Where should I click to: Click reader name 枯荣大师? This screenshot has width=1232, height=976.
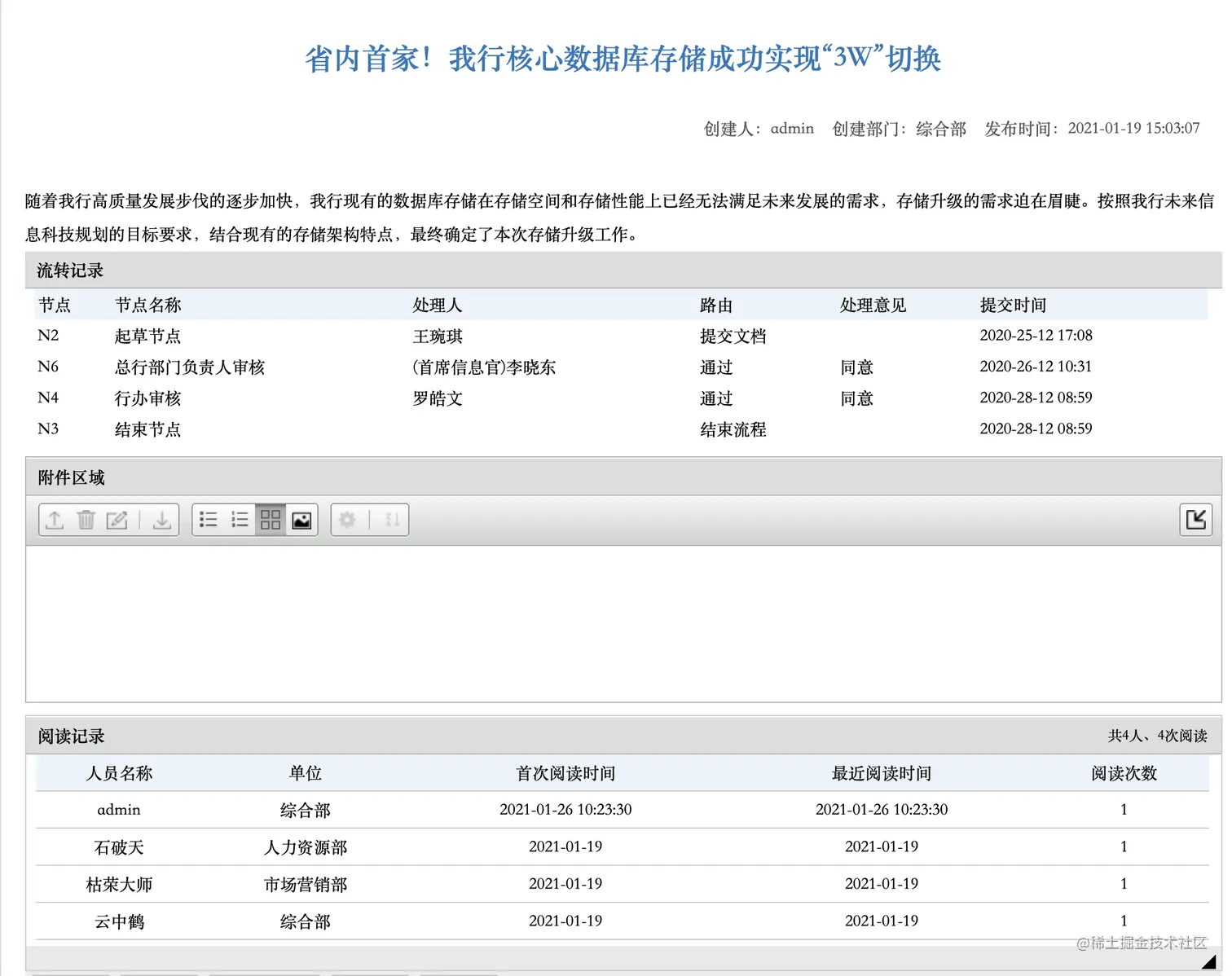[119, 885]
